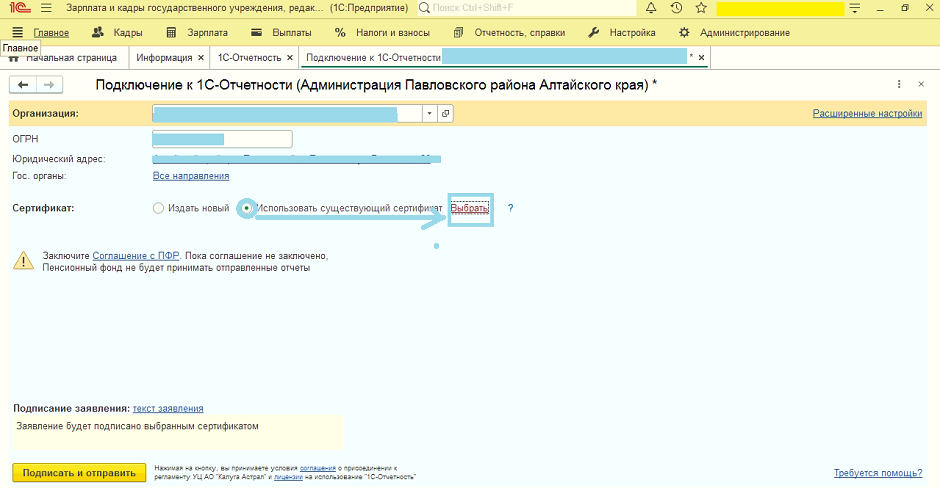Open the Зарплата section

pyautogui.click(x=197, y=33)
